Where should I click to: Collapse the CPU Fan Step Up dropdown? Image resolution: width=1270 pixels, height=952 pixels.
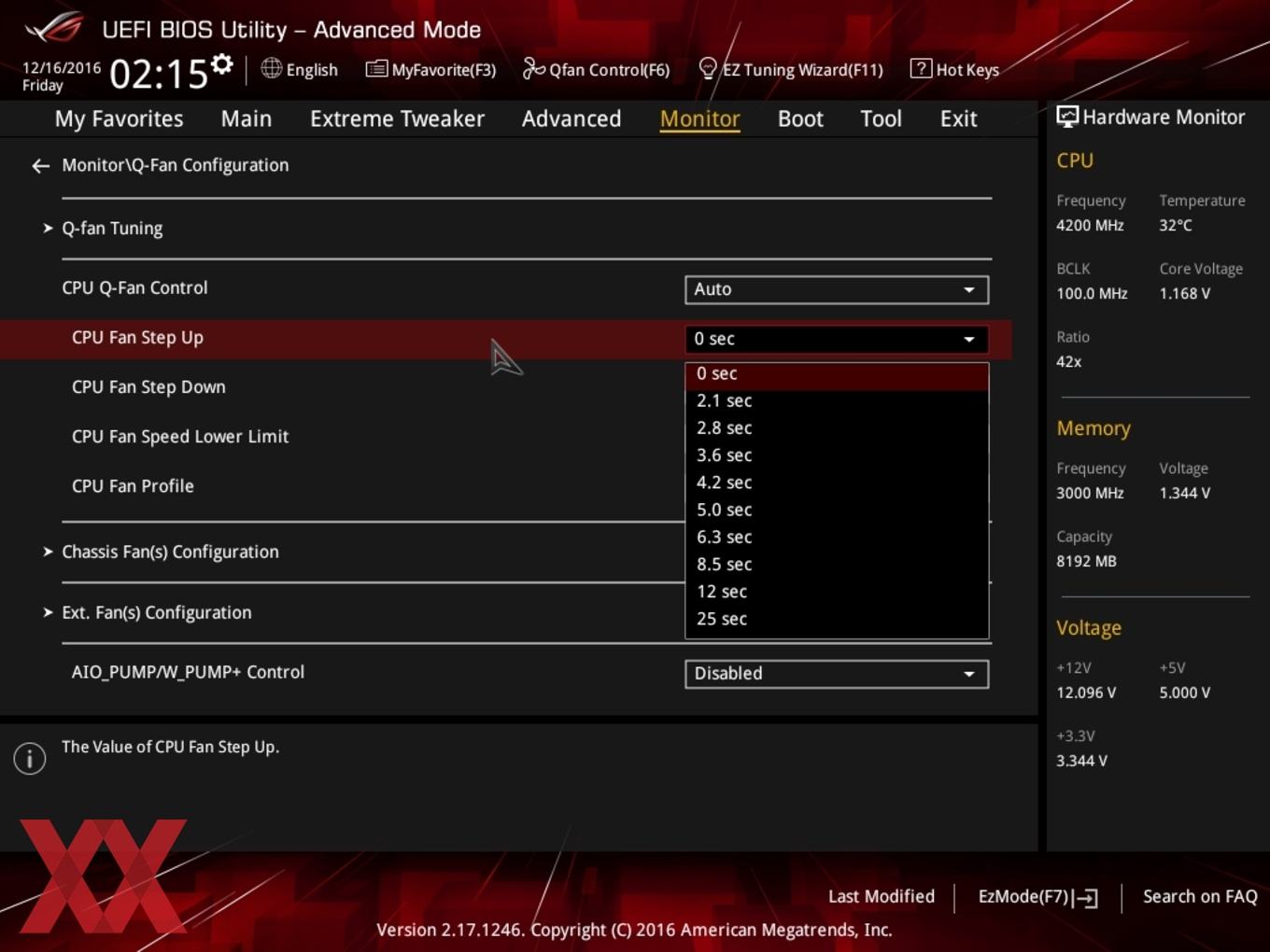coord(837,339)
